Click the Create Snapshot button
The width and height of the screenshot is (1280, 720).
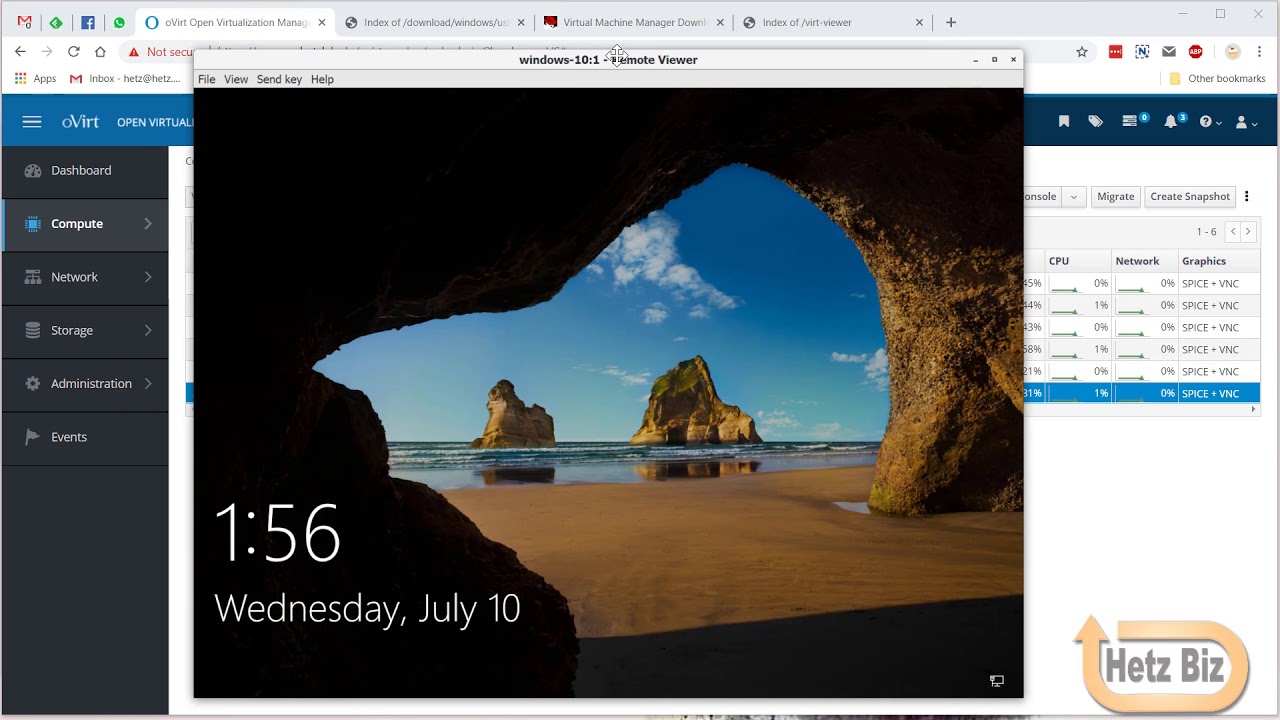point(1190,197)
